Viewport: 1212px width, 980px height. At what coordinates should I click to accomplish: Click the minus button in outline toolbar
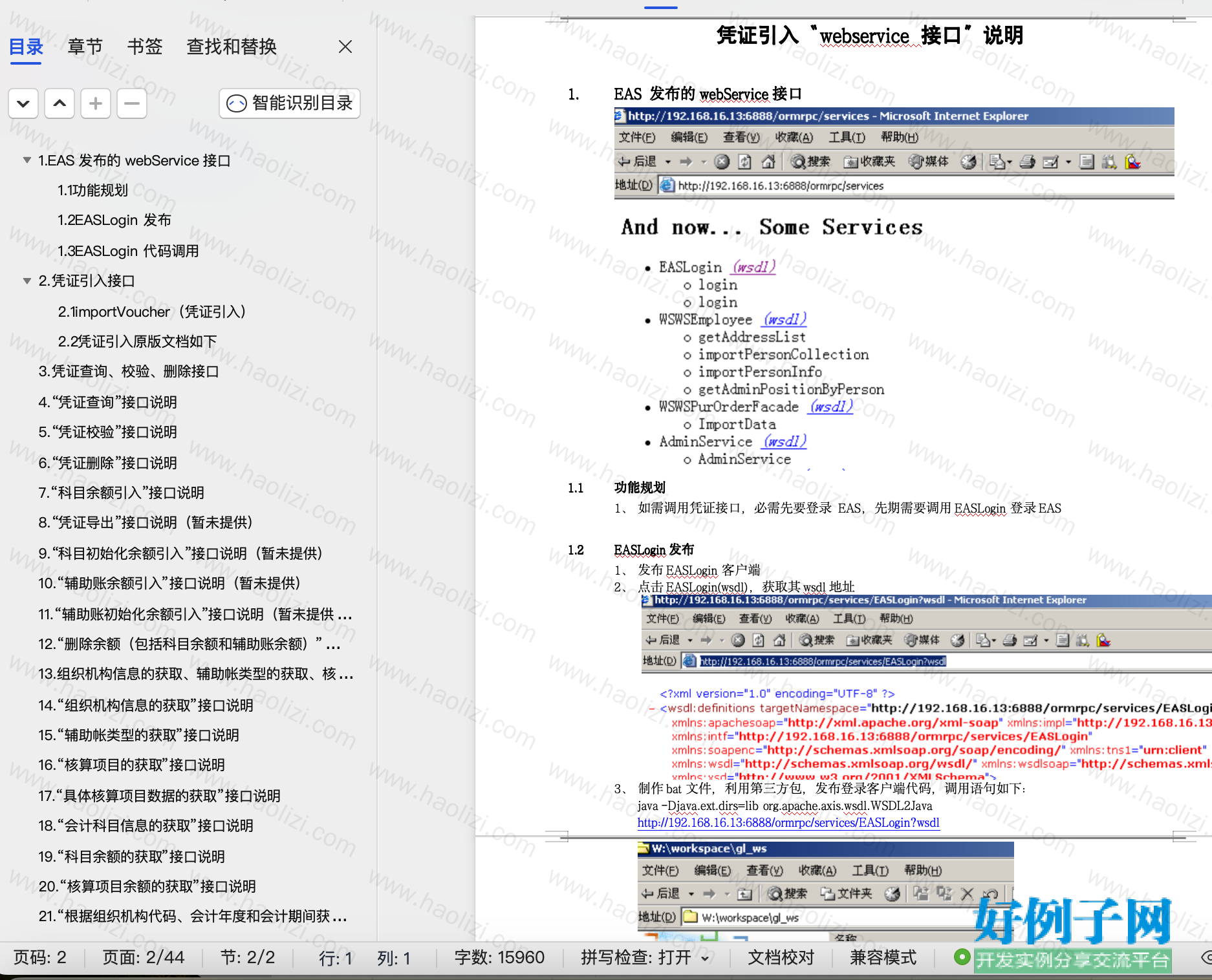tap(132, 103)
